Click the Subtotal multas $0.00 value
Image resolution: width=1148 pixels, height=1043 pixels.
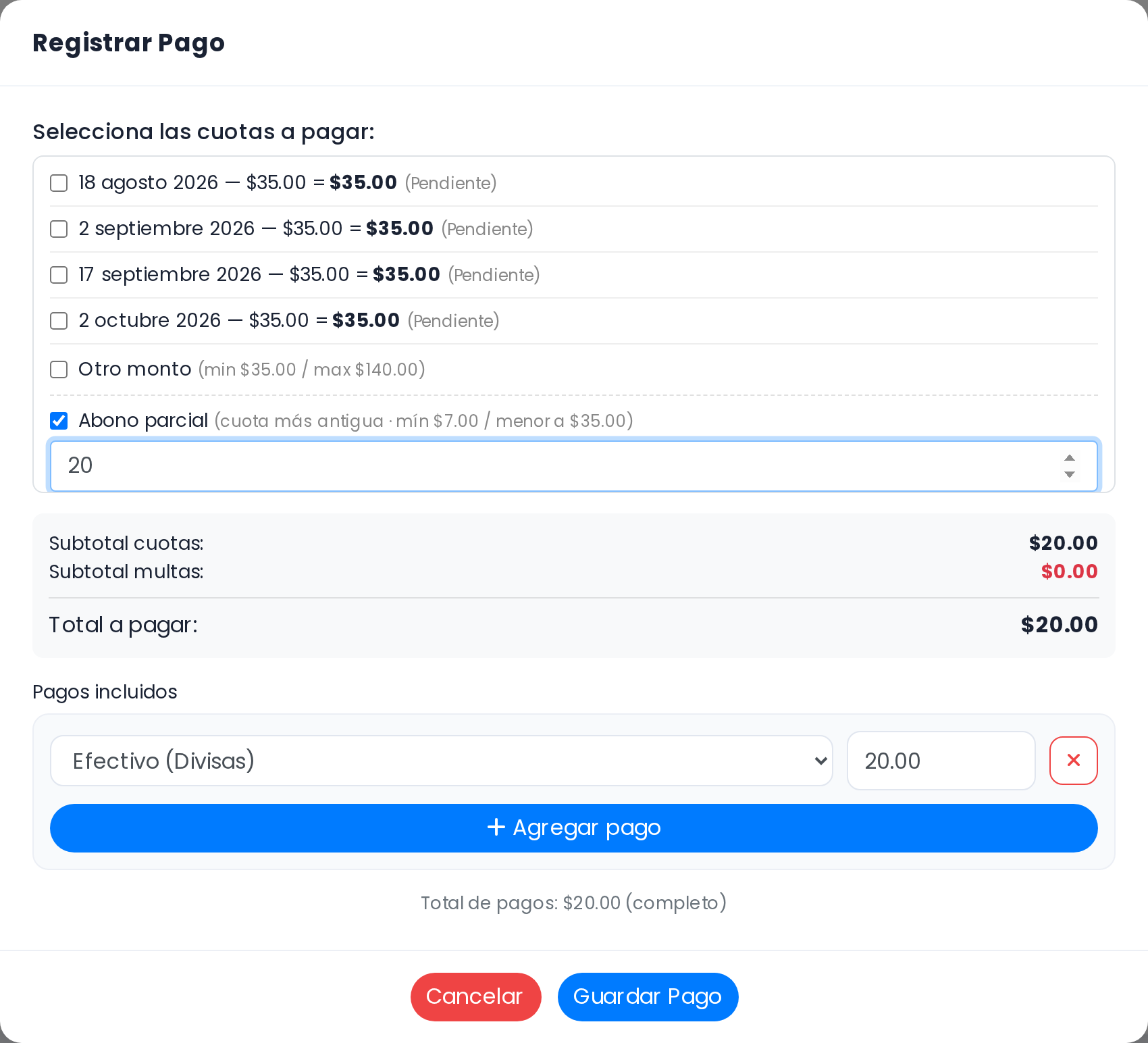1069,571
